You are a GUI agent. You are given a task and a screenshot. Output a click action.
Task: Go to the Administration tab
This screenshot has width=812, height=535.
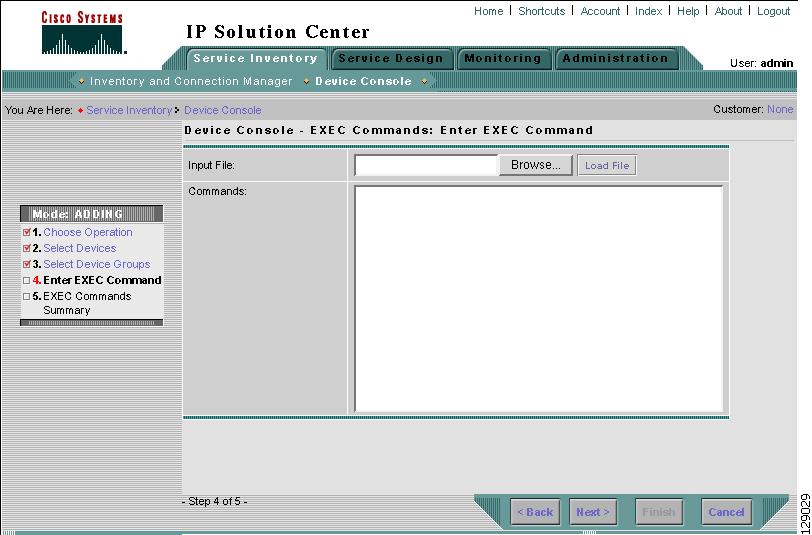[x=616, y=59]
